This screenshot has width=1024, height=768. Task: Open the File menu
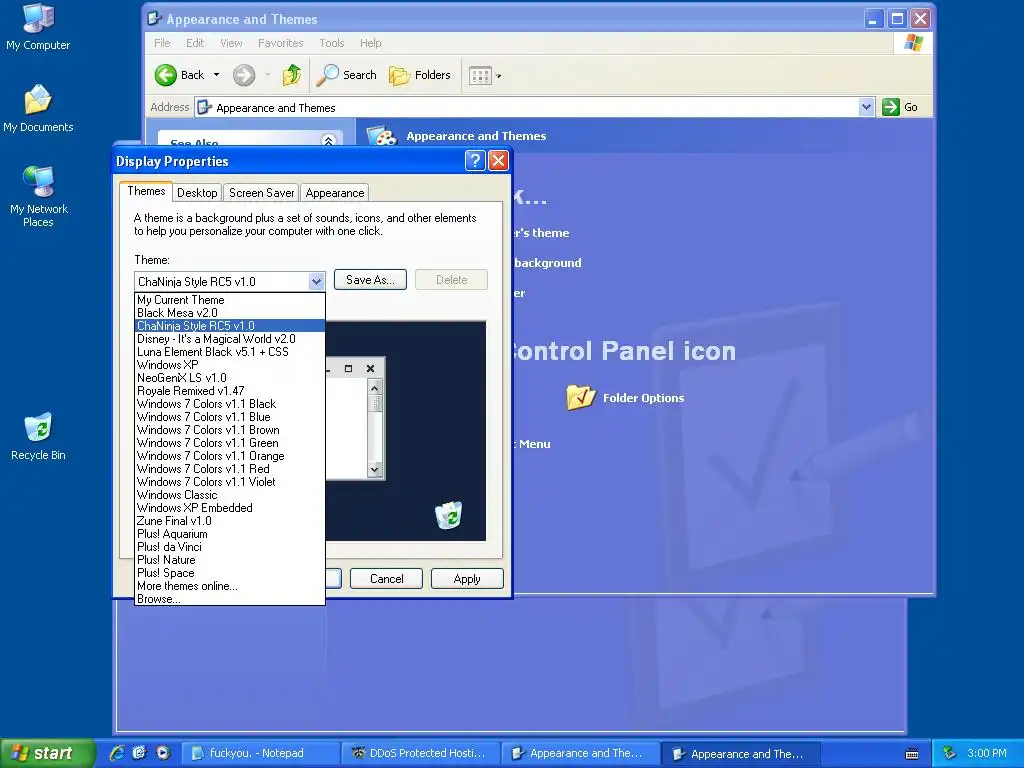[x=162, y=43]
